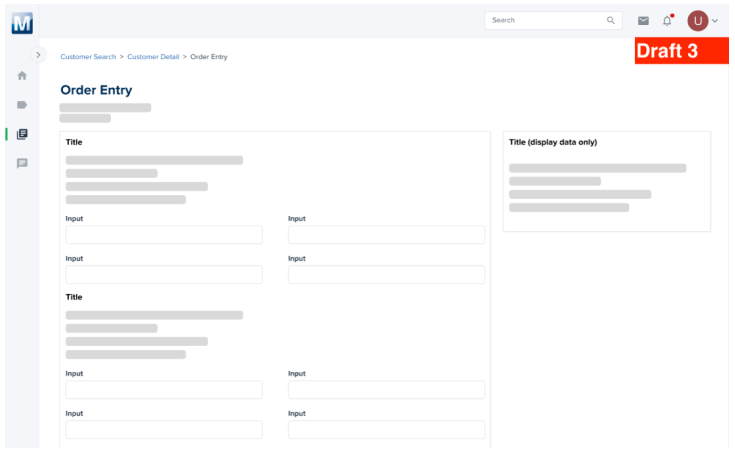Open the chat messages sidebar icon
This screenshot has width=735, height=453.
click(22, 163)
